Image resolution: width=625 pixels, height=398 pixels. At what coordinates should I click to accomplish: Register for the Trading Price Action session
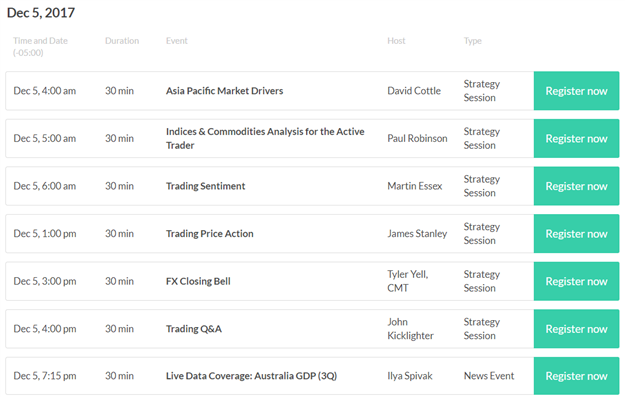pyautogui.click(x=576, y=233)
